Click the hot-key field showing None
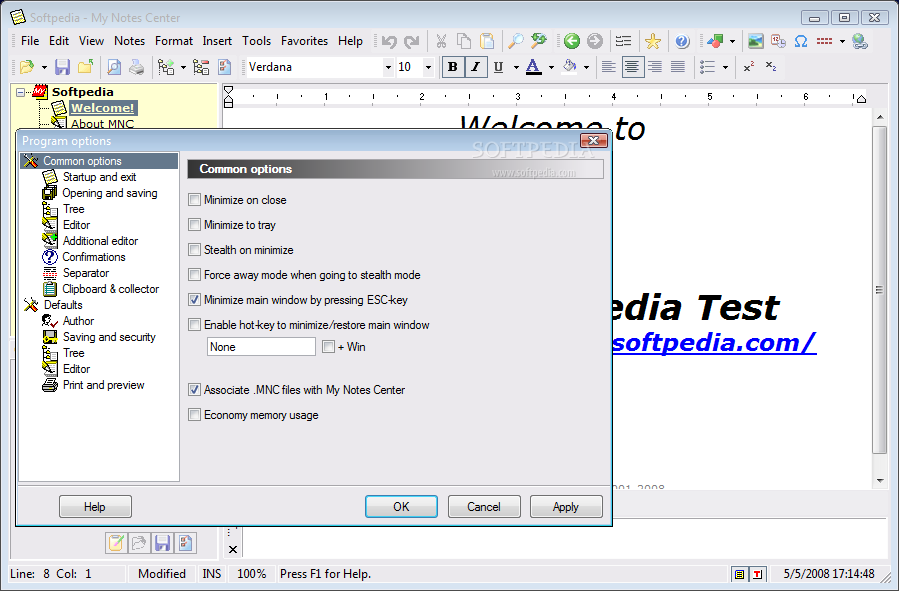 pos(261,347)
